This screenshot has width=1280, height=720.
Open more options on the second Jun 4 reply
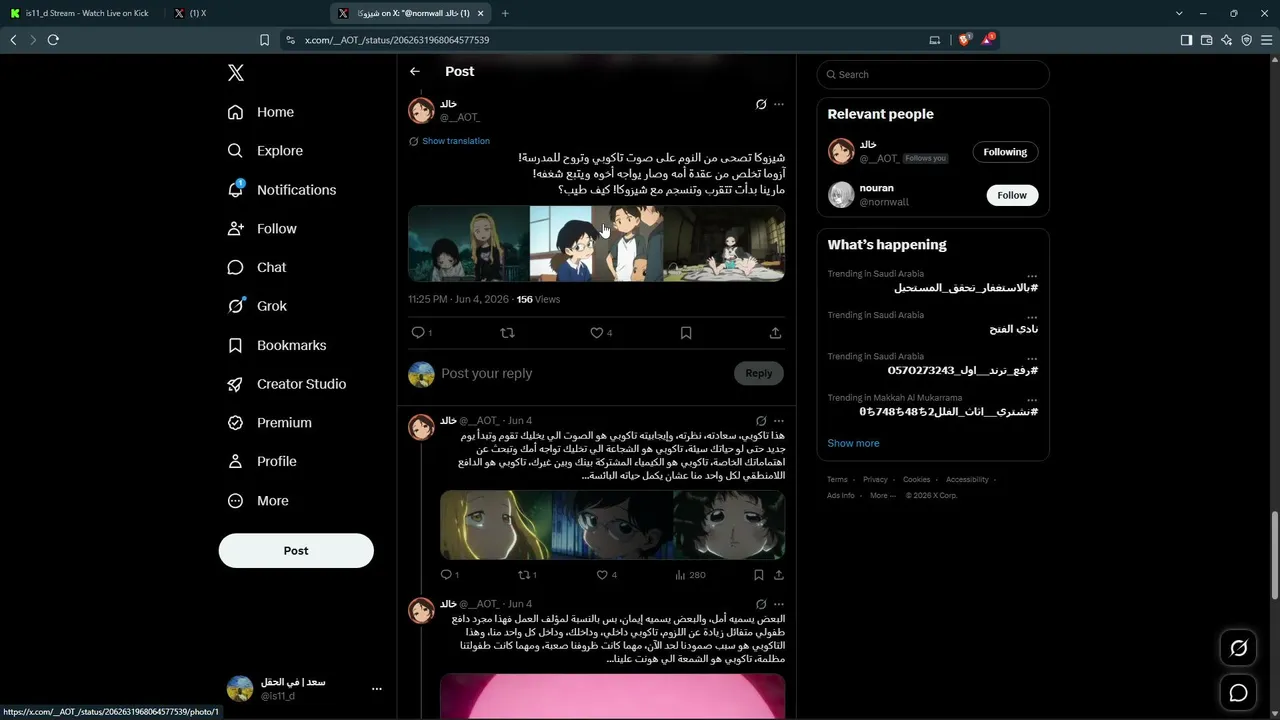point(779,604)
